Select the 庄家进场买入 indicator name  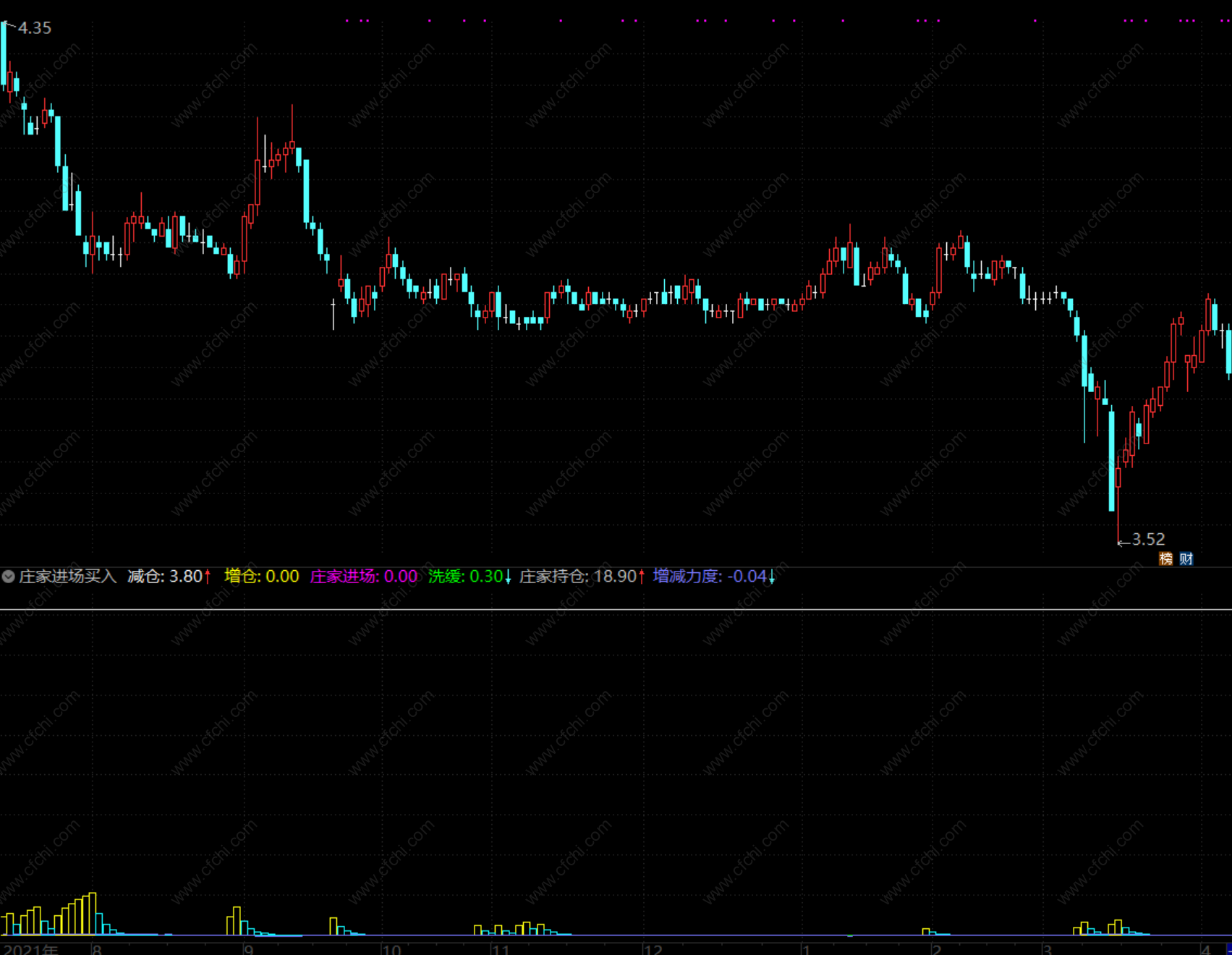click(x=67, y=577)
